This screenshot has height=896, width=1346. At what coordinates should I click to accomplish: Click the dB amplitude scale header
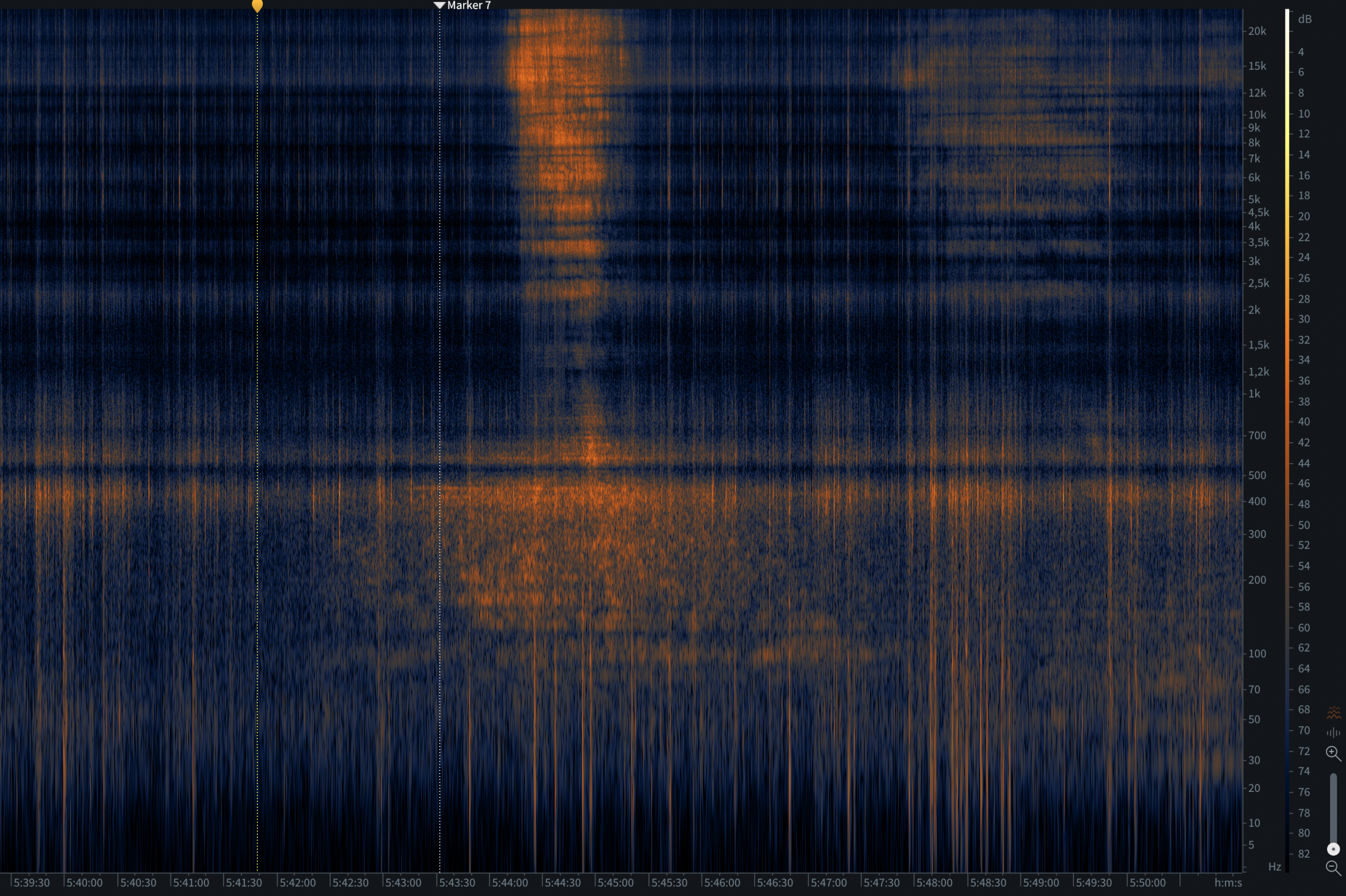click(x=1304, y=19)
